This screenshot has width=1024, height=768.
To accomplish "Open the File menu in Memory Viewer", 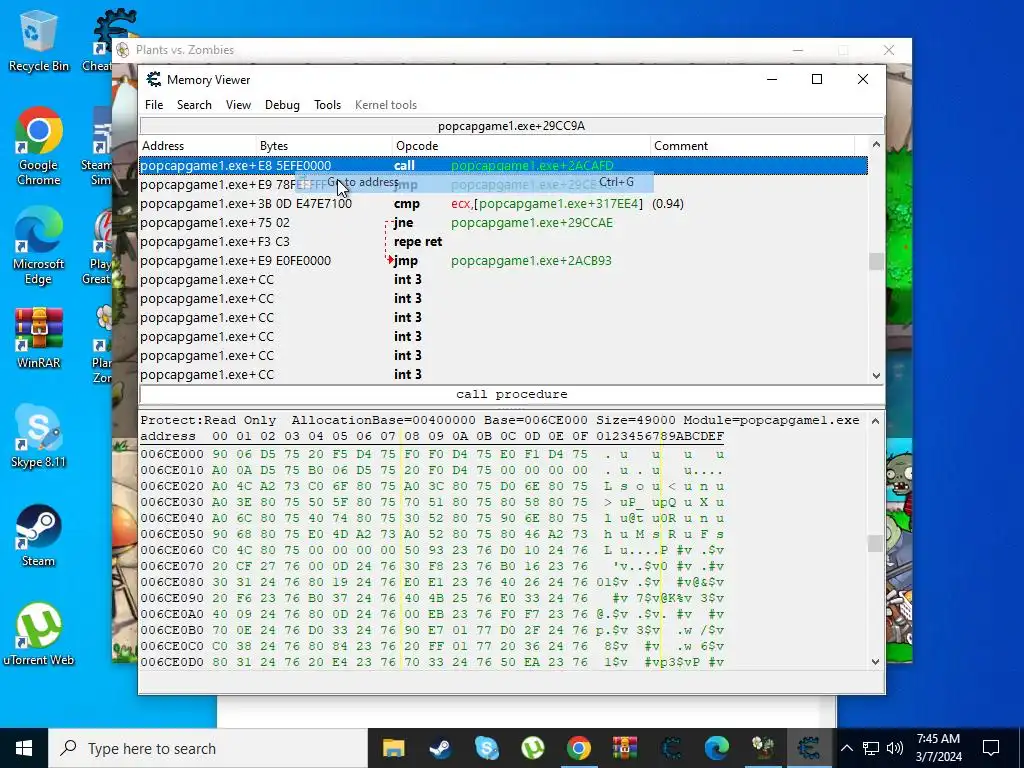I will [x=154, y=104].
